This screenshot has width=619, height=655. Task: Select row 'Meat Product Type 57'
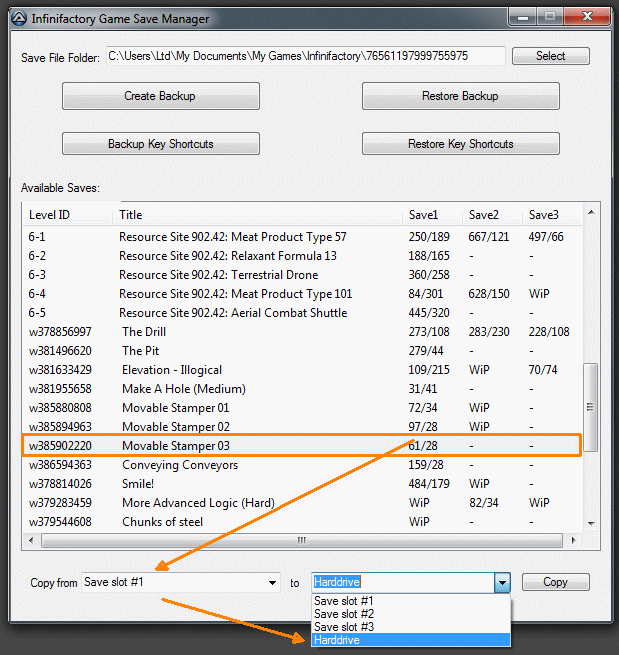click(x=302, y=237)
